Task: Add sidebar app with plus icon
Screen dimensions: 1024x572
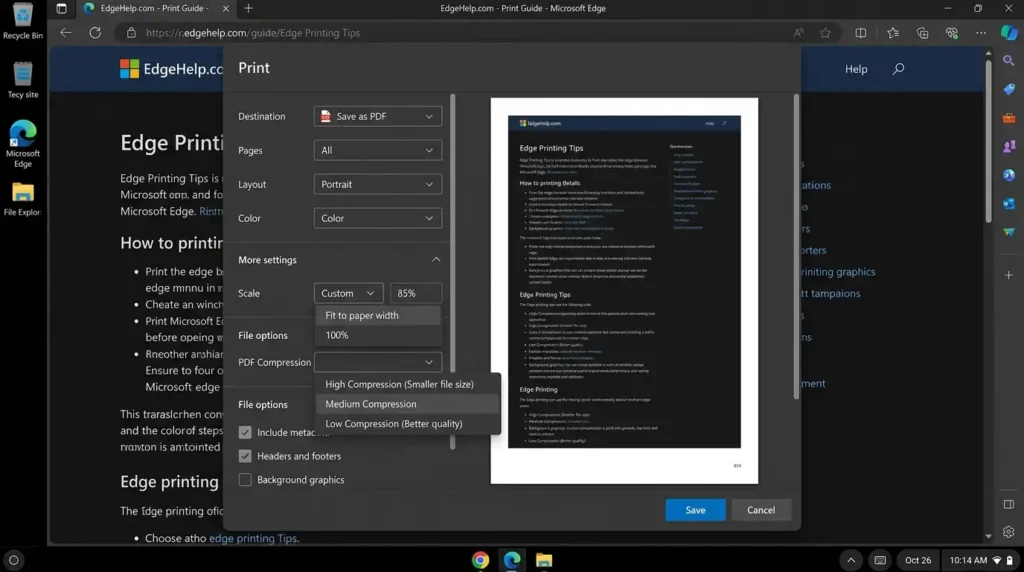Action: coord(1009,275)
